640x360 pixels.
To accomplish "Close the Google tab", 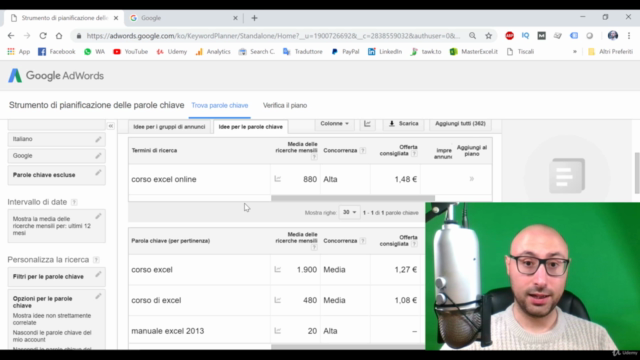I will 235,18.
